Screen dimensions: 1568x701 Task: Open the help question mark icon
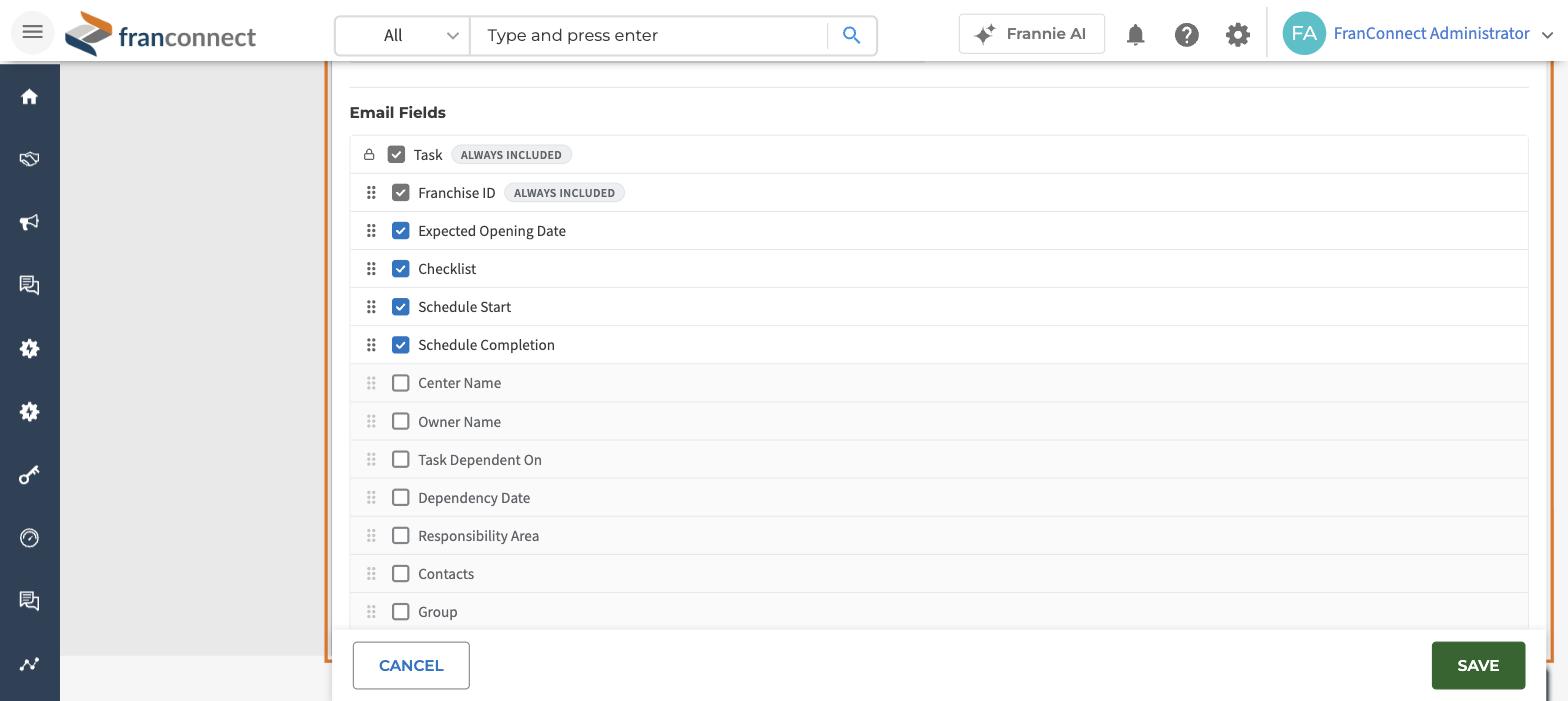[x=1187, y=35]
